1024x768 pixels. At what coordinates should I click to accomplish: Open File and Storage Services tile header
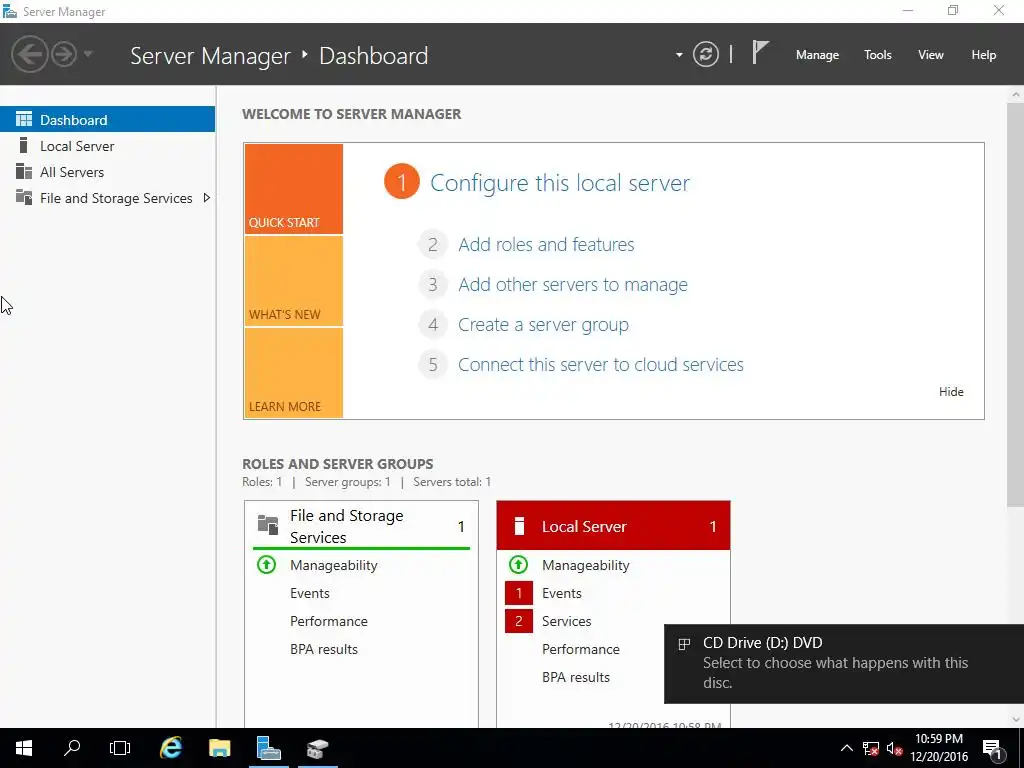[x=361, y=526]
